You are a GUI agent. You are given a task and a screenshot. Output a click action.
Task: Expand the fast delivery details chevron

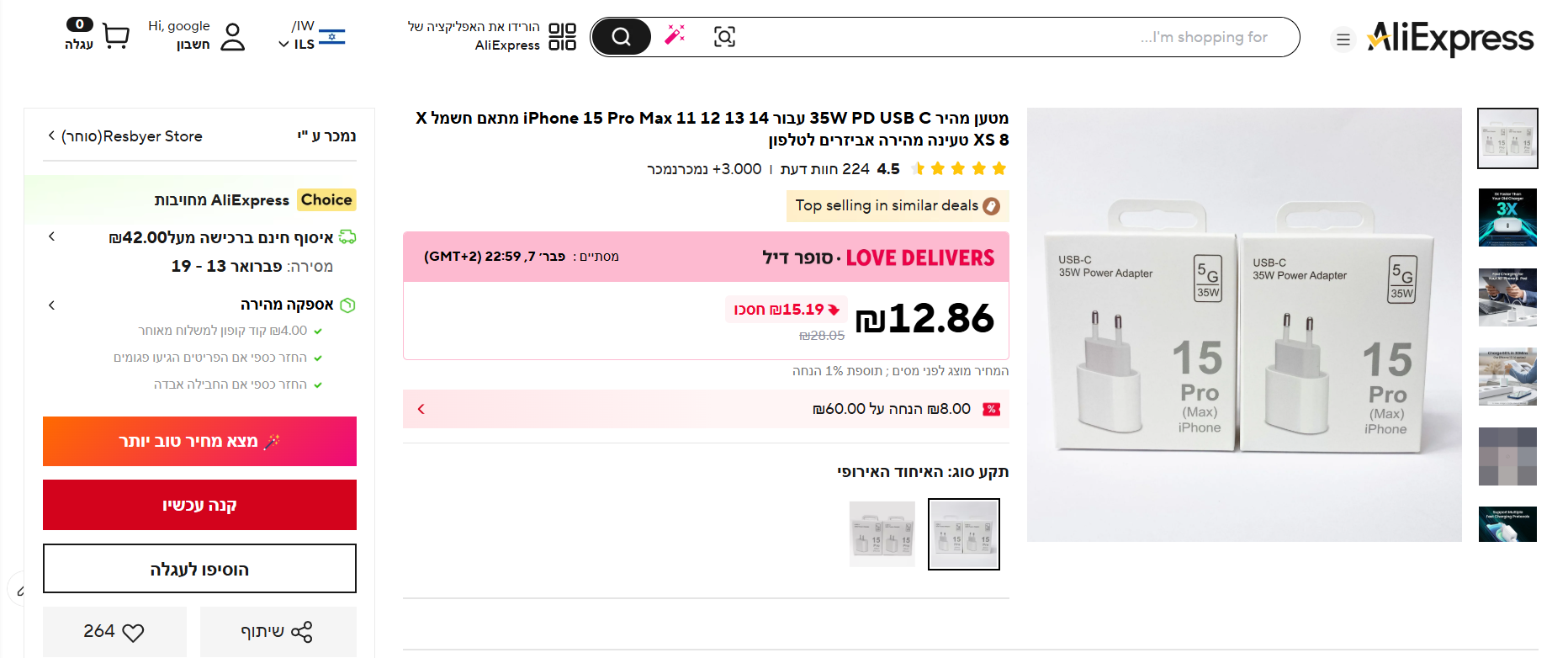click(52, 305)
